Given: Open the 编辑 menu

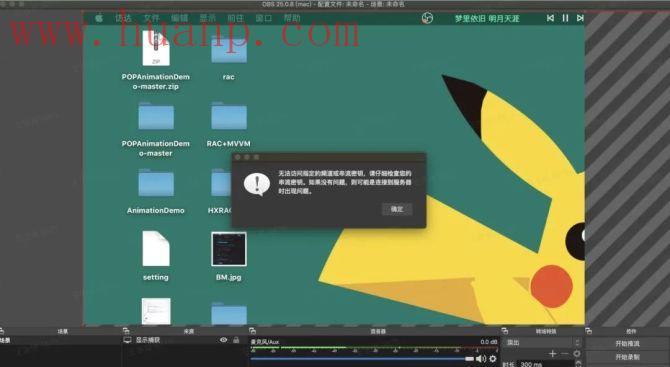Looking at the screenshot, I should (x=179, y=18).
